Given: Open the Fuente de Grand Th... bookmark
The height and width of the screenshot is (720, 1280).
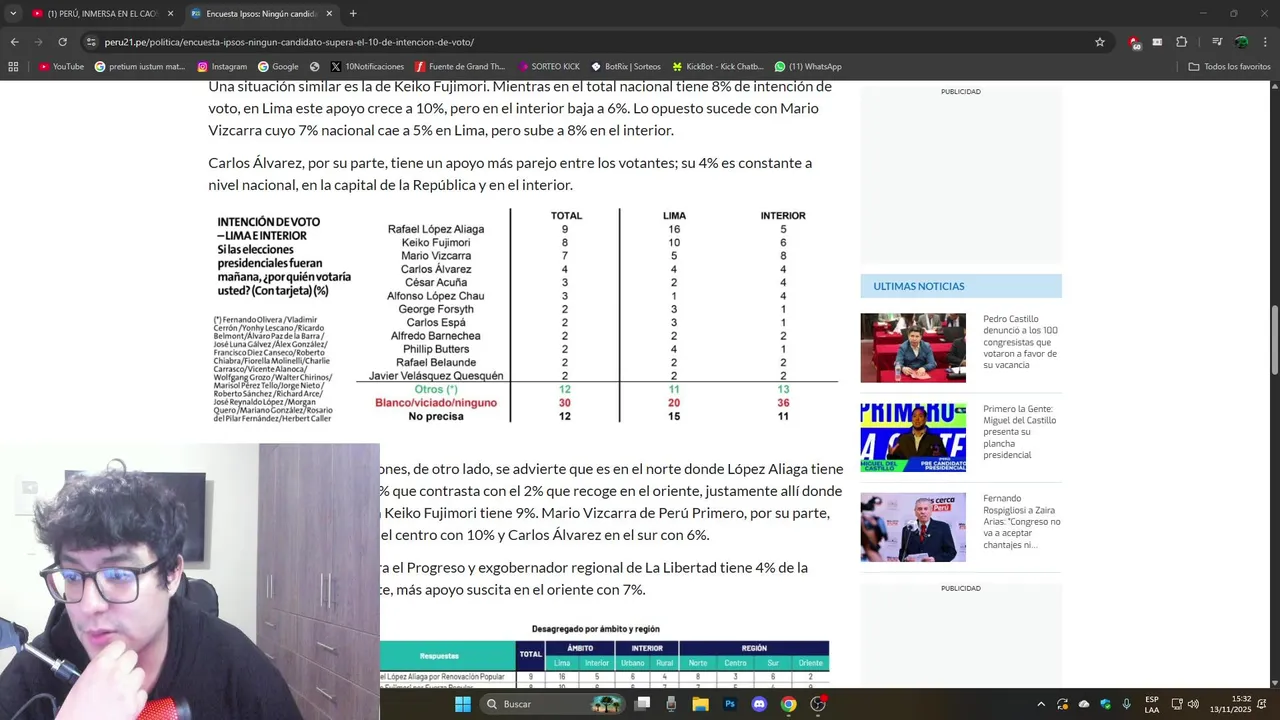Looking at the screenshot, I should coord(460,67).
